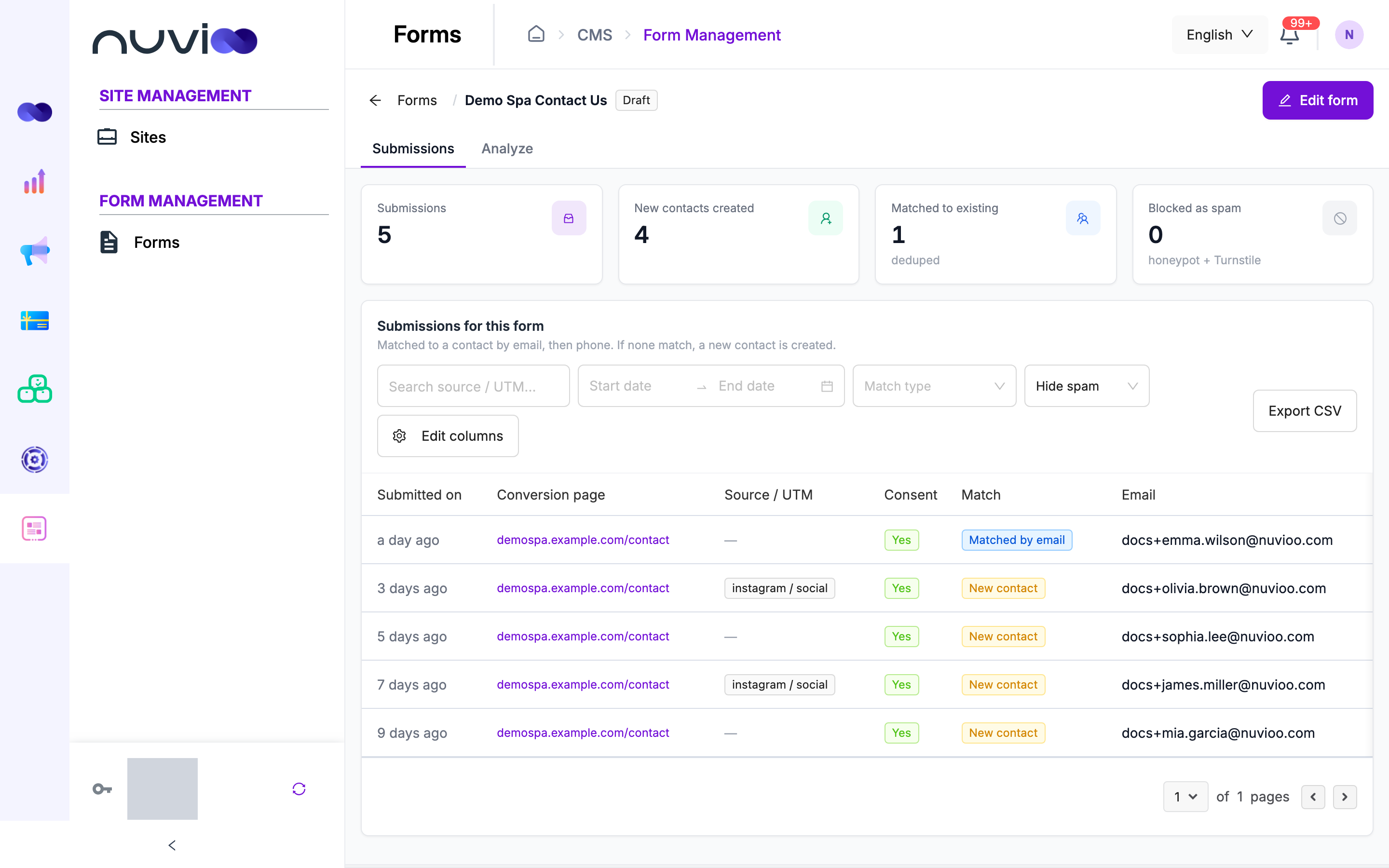Click the Blocked as spam card icon

(1340, 218)
